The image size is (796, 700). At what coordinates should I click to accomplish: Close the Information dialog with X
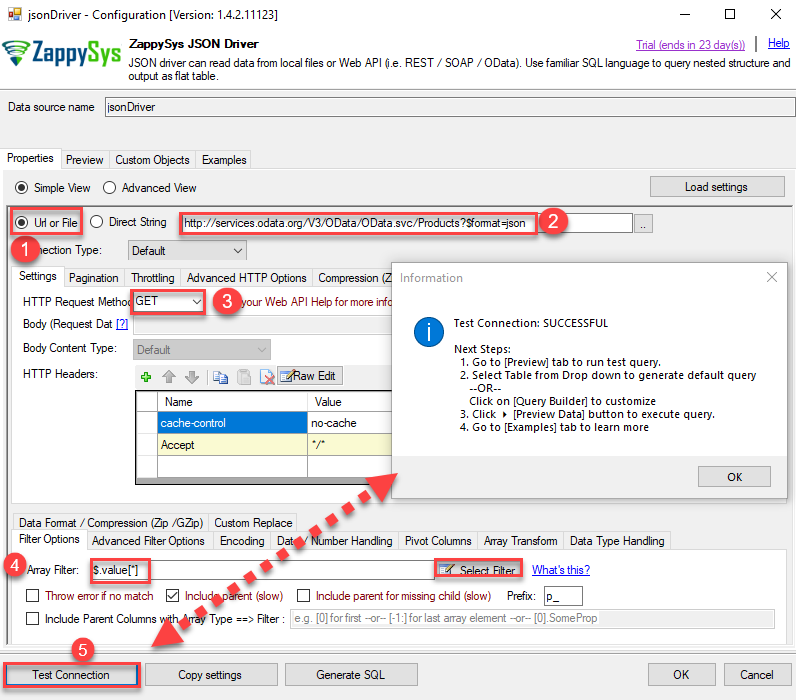click(772, 277)
